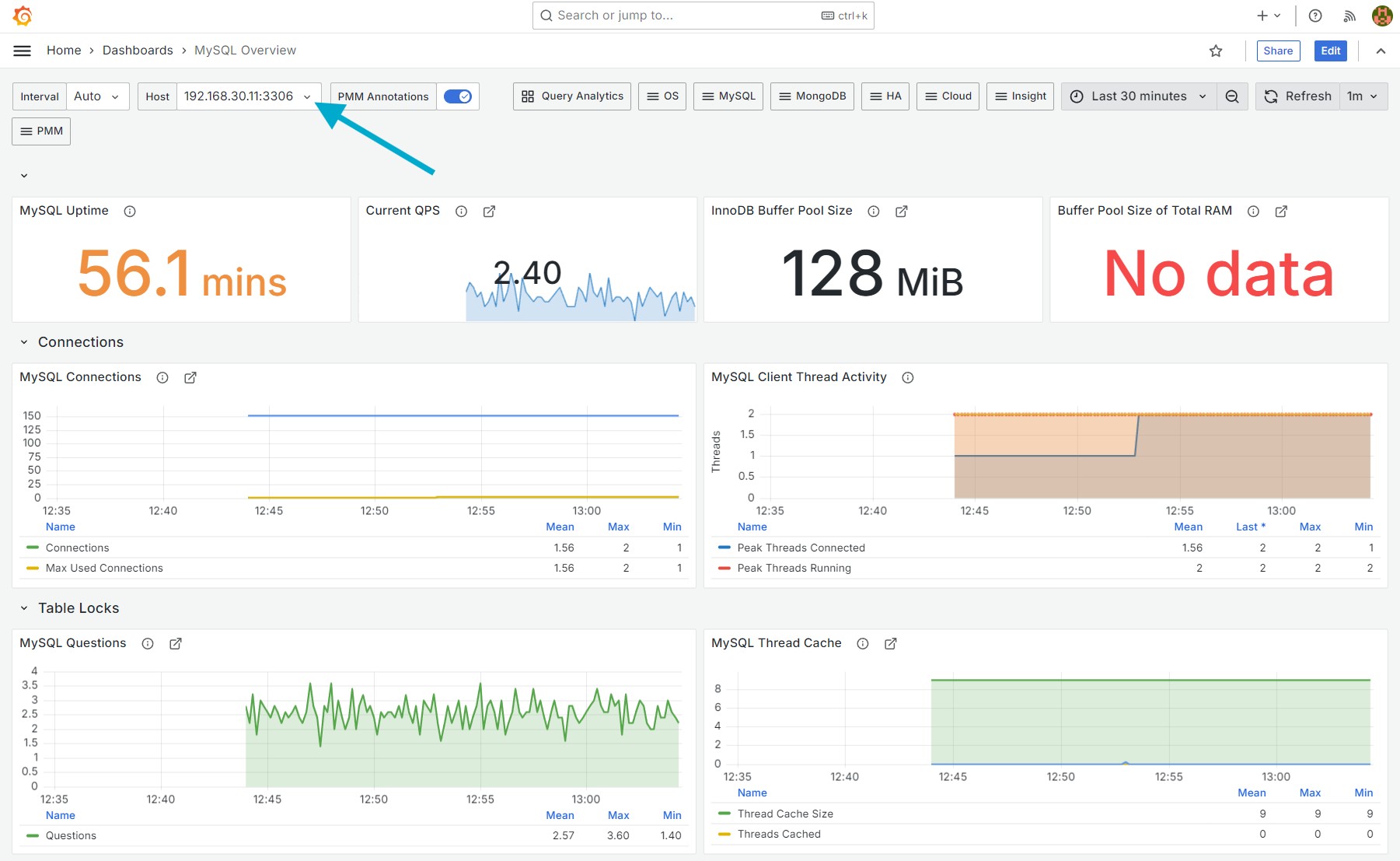The height and width of the screenshot is (861, 1400).
Task: Open external link icon on Current QPS panel
Action: tap(489, 211)
